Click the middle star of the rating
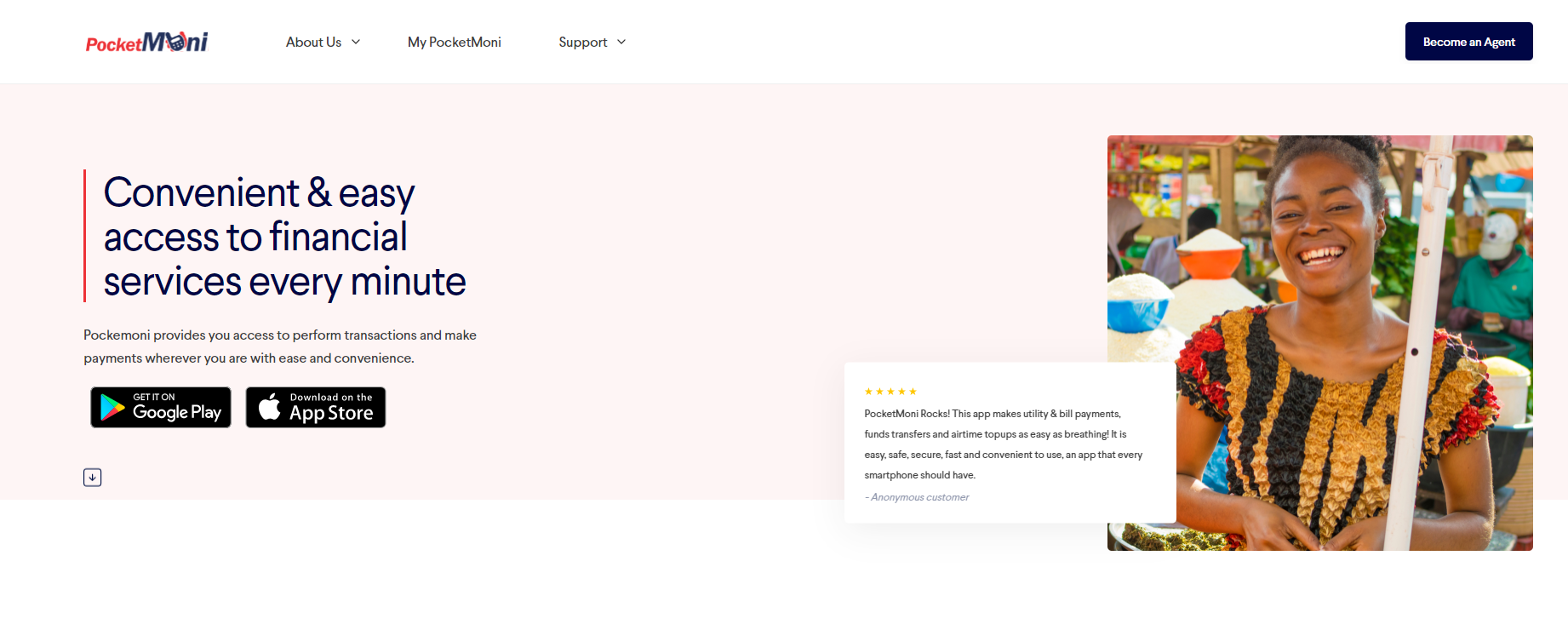The image size is (1568, 630). pyautogui.click(x=890, y=392)
